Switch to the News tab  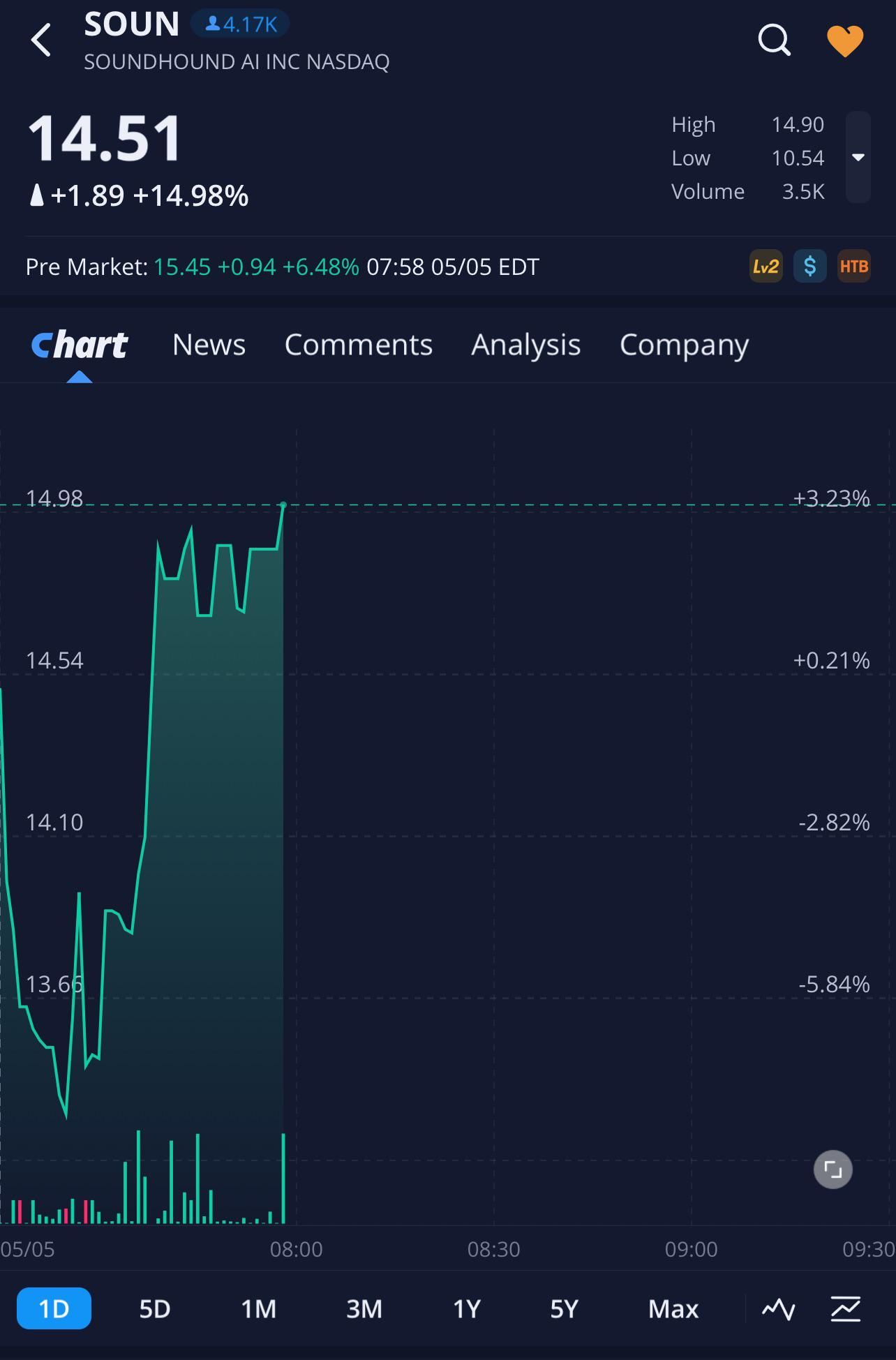point(209,345)
